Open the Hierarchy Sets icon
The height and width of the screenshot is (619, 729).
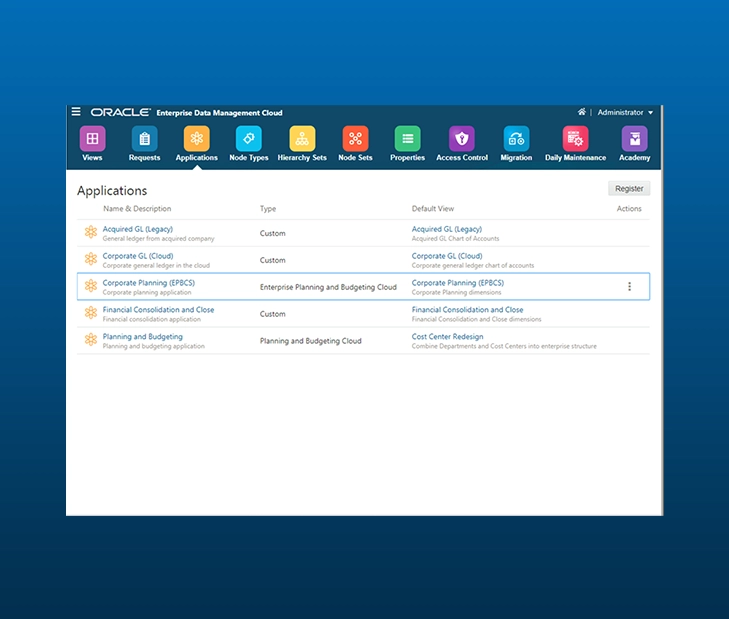tap(302, 139)
